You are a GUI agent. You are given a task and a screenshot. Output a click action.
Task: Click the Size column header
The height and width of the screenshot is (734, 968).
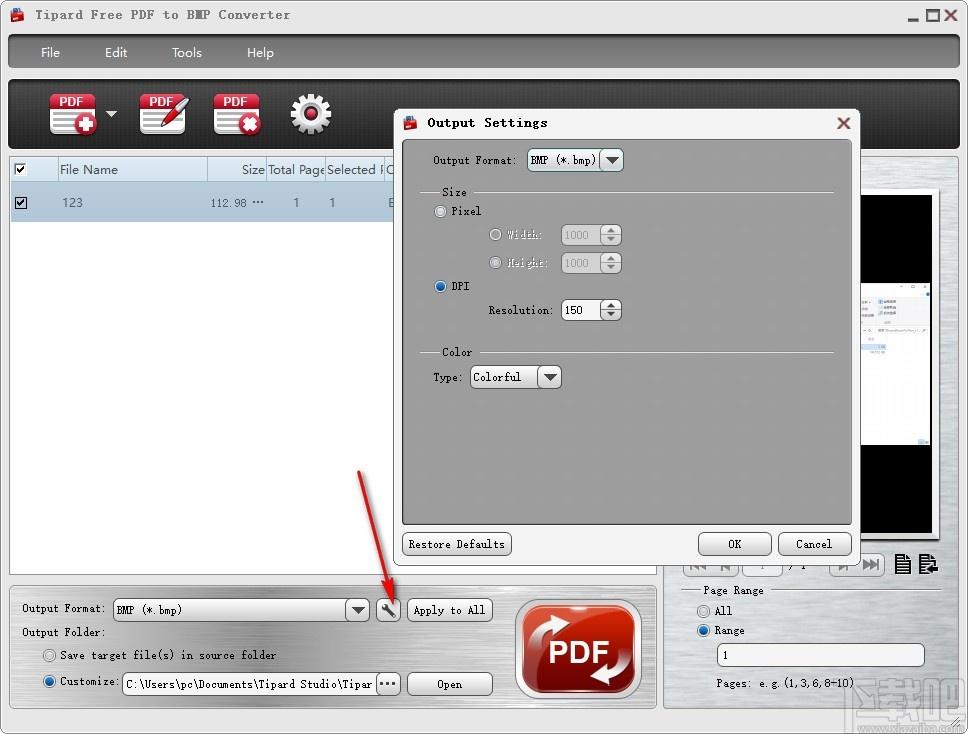[237, 169]
